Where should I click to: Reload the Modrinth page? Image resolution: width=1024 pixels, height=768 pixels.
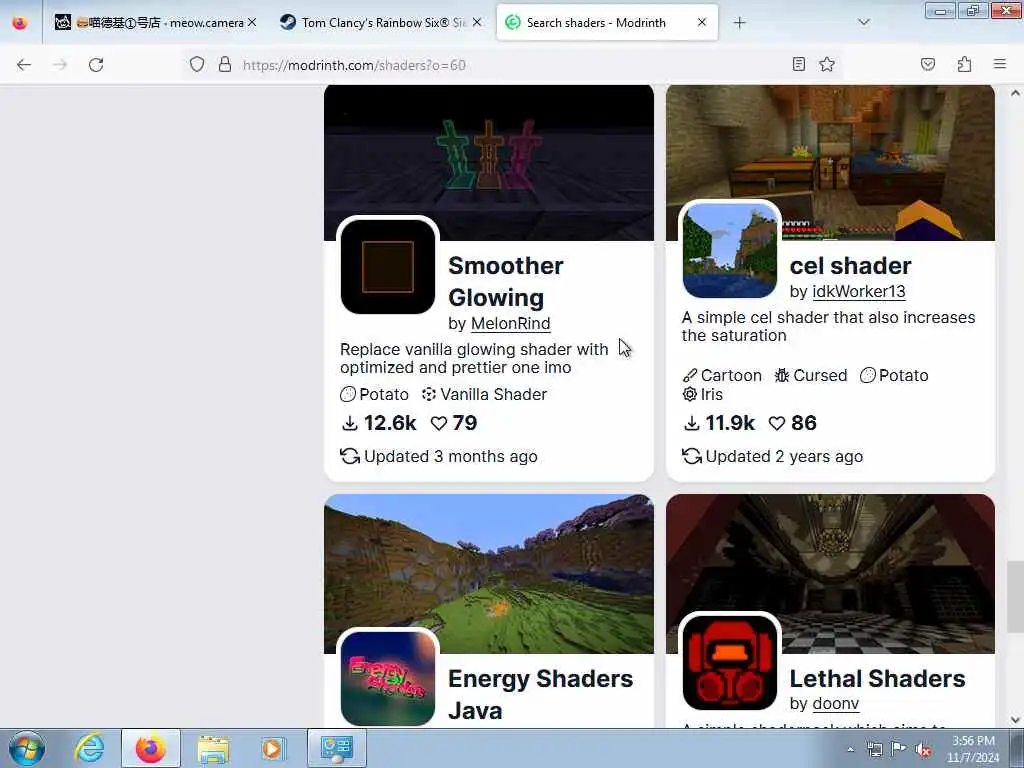[96, 65]
